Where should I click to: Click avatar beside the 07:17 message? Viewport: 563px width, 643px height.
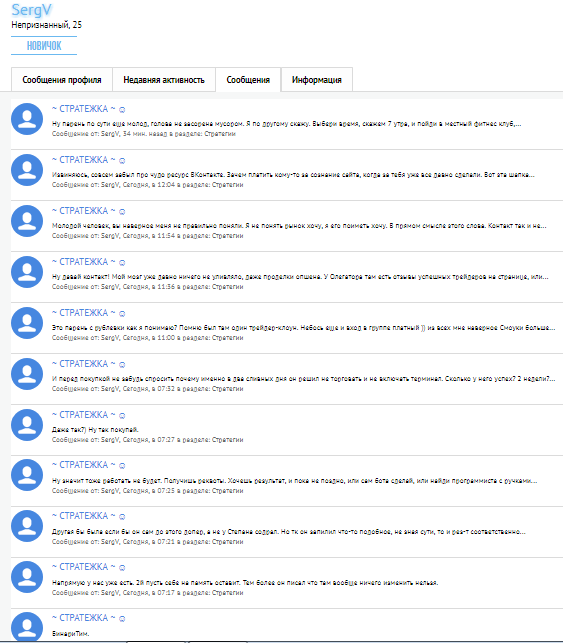27,577
